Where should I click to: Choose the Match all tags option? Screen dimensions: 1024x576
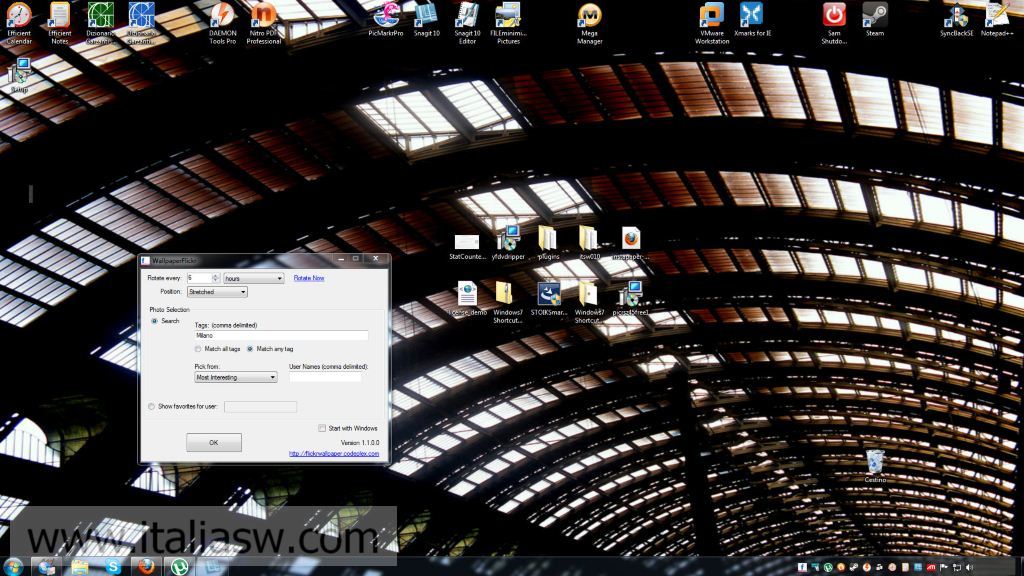click(x=198, y=349)
